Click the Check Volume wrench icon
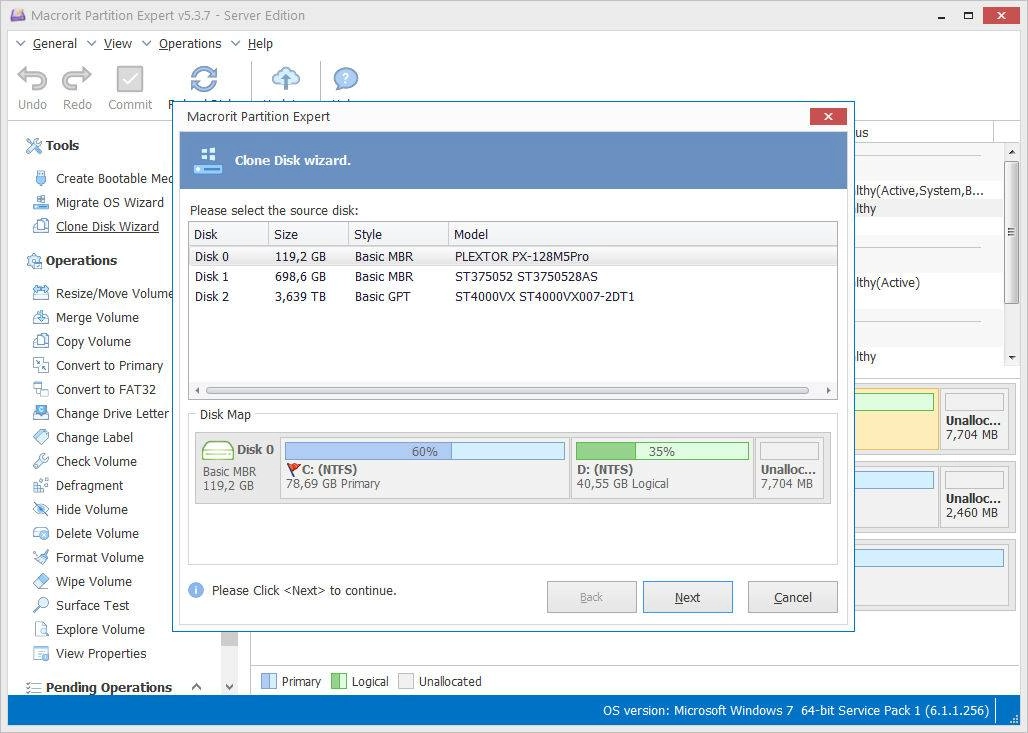Viewport: 1028px width, 733px height. pyautogui.click(x=41, y=462)
